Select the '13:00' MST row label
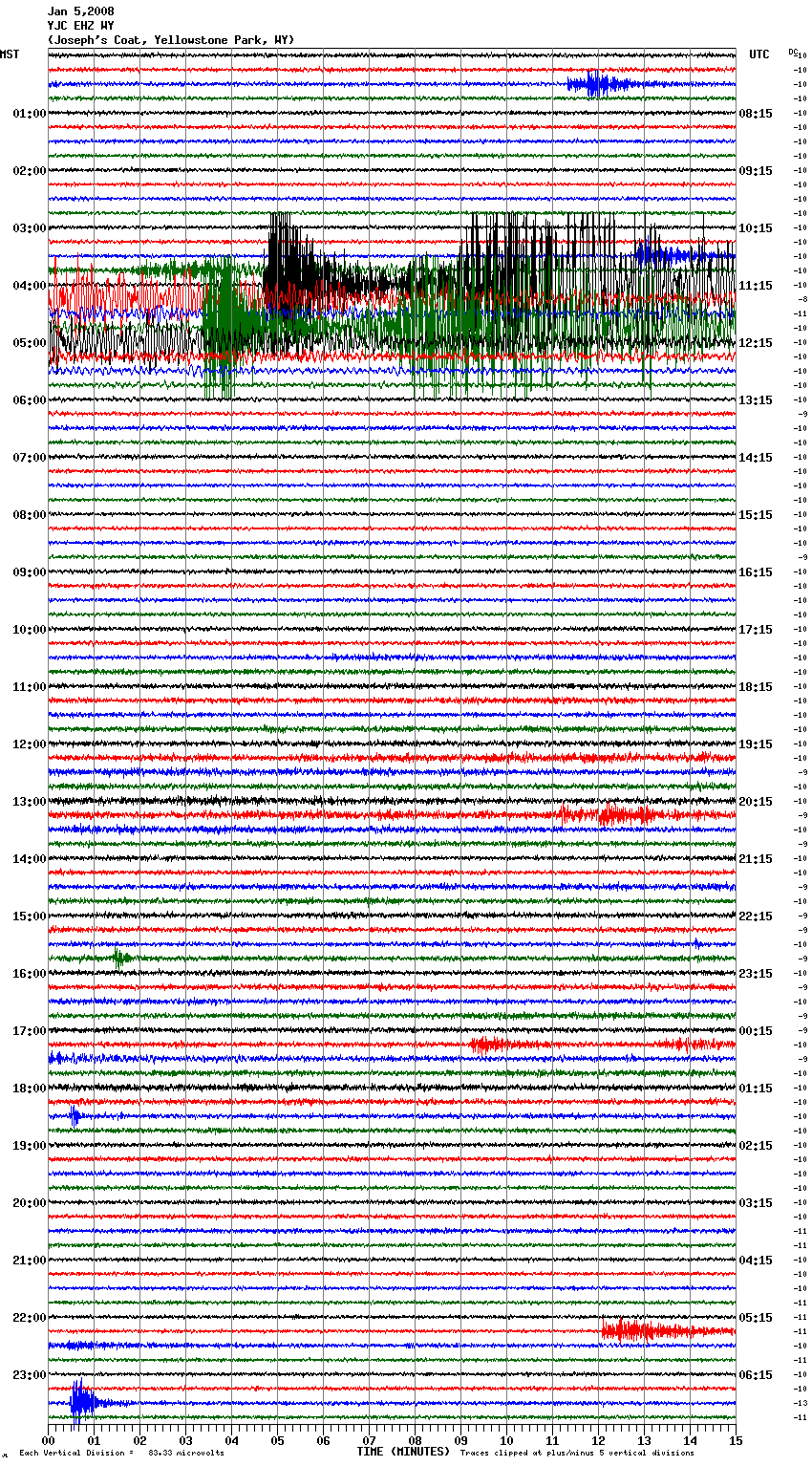 (x=30, y=802)
